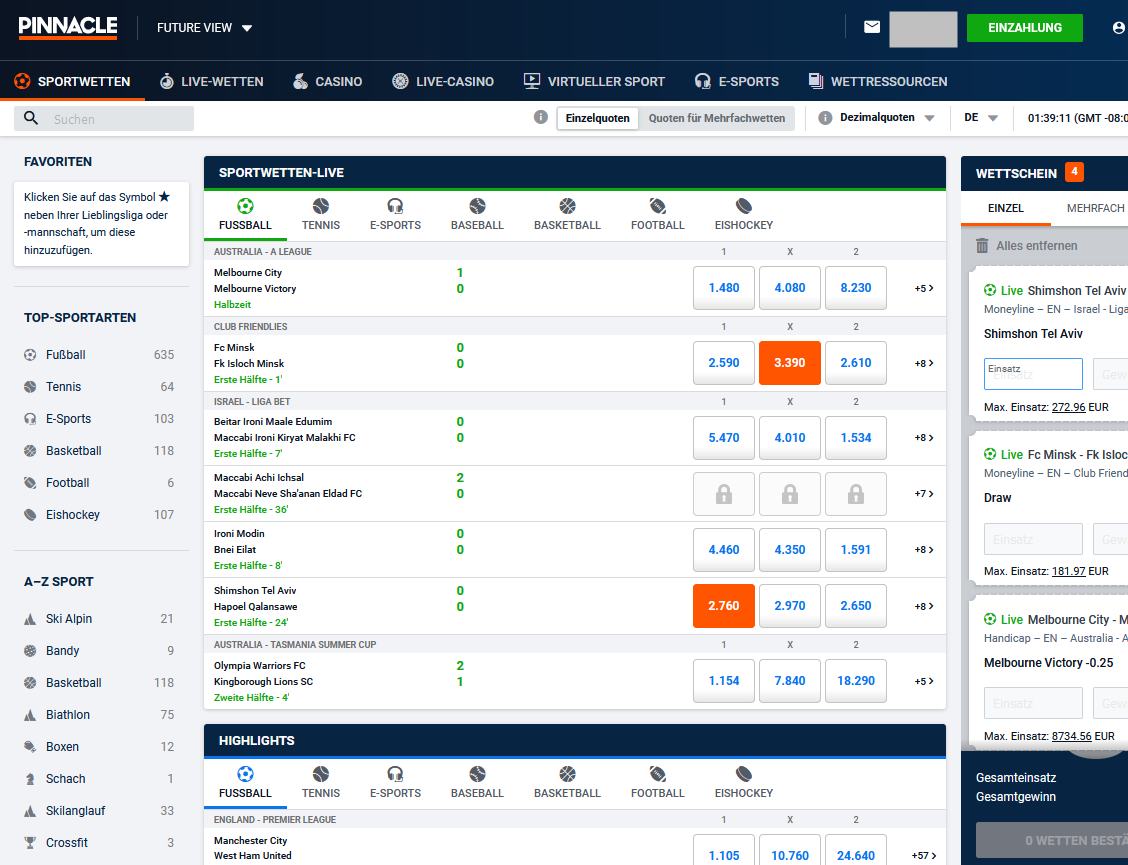The image size is (1128, 865).
Task: Open the Dezimalquoten odds format dropdown
Action: tap(886, 118)
